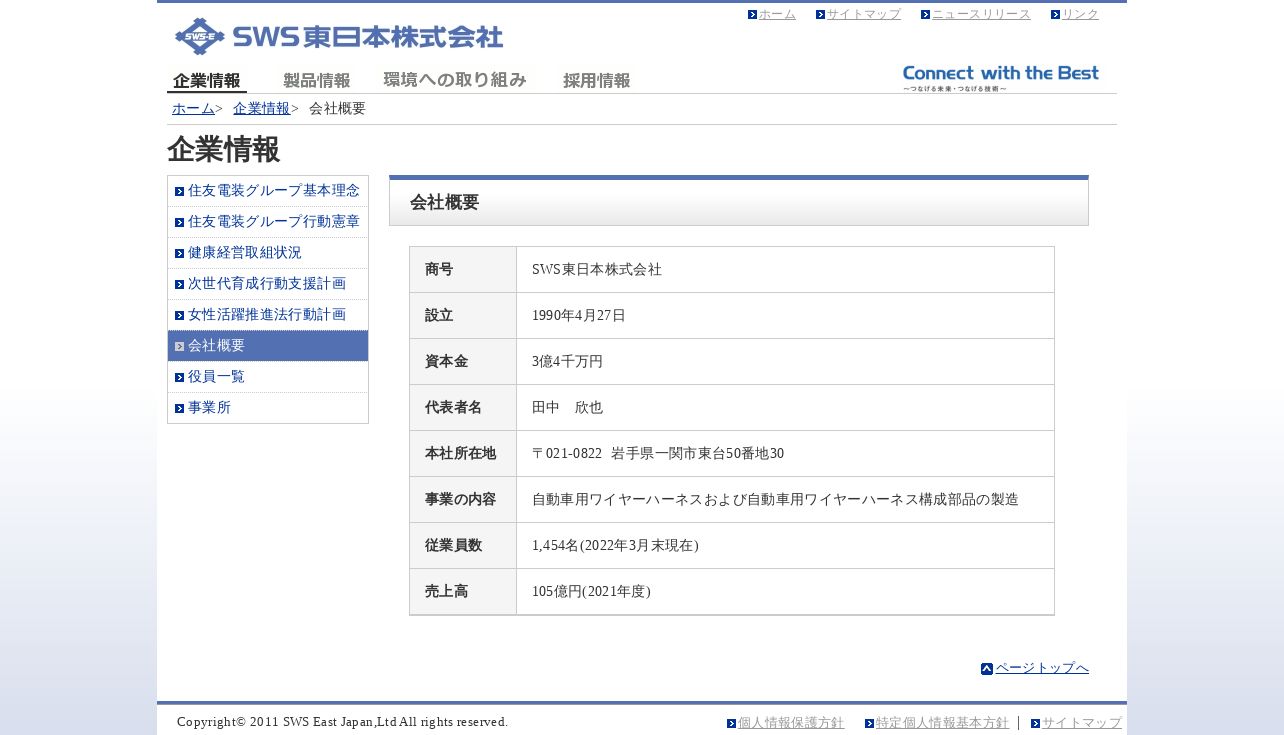Viewport: 1284px width, 735px height.
Task: Click the 設立 header cell
Action: [x=463, y=315]
